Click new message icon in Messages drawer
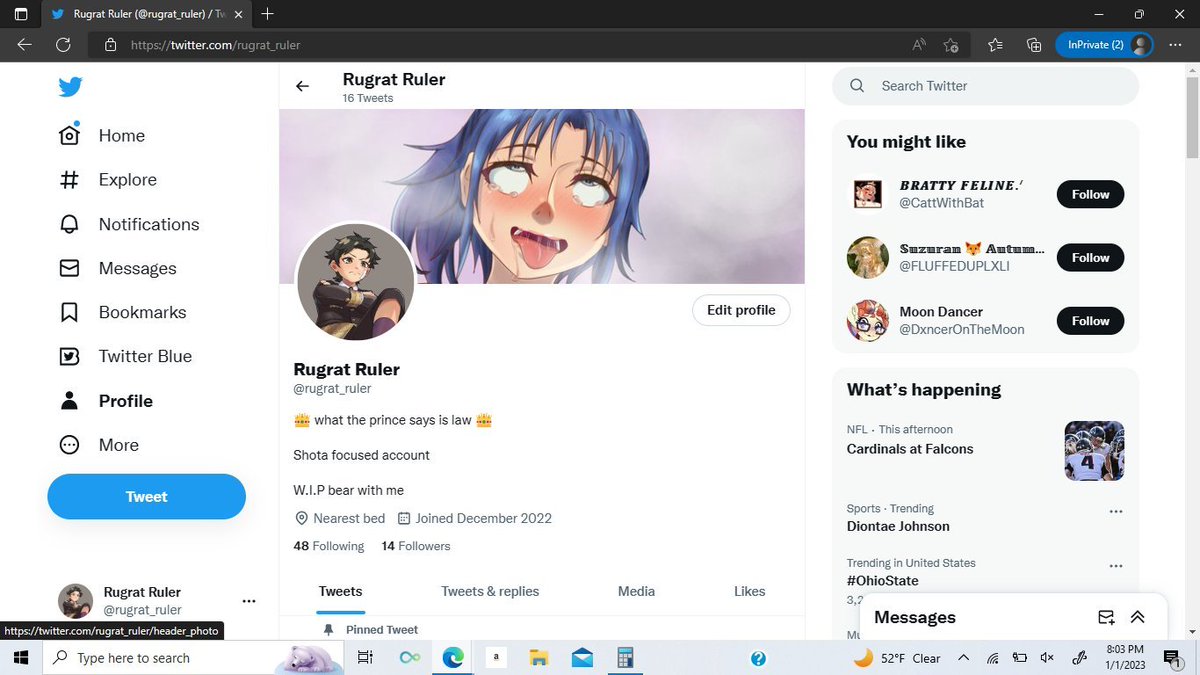The width and height of the screenshot is (1200, 675). [x=1105, y=617]
